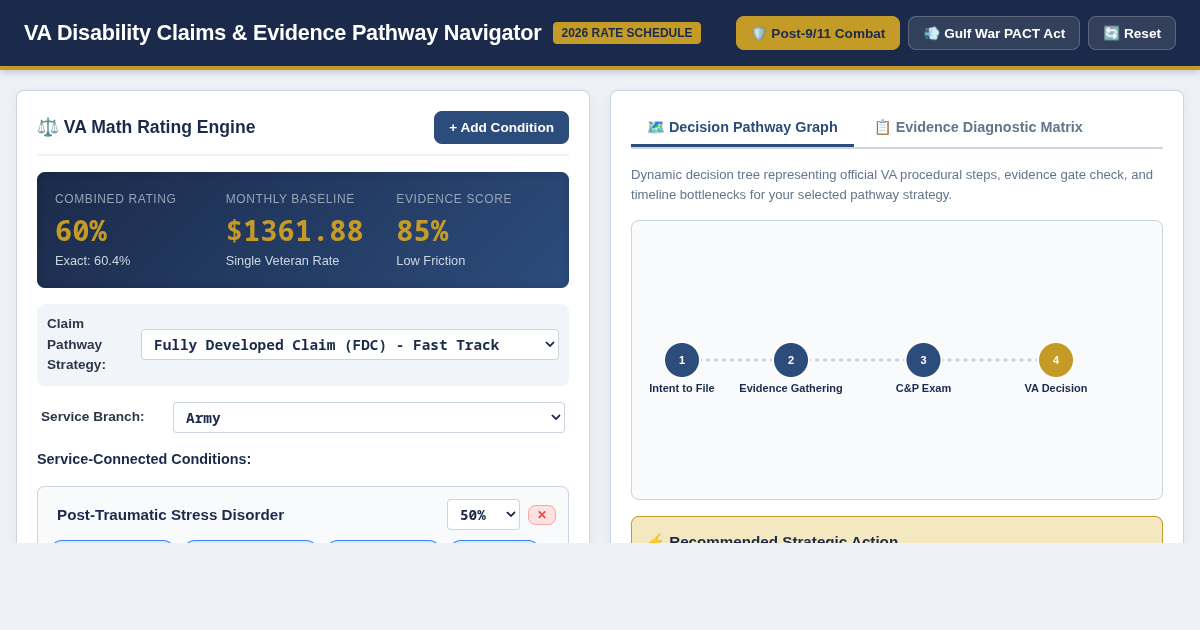Click the Reset button
This screenshot has width=1200, height=630.
coord(1132,33)
